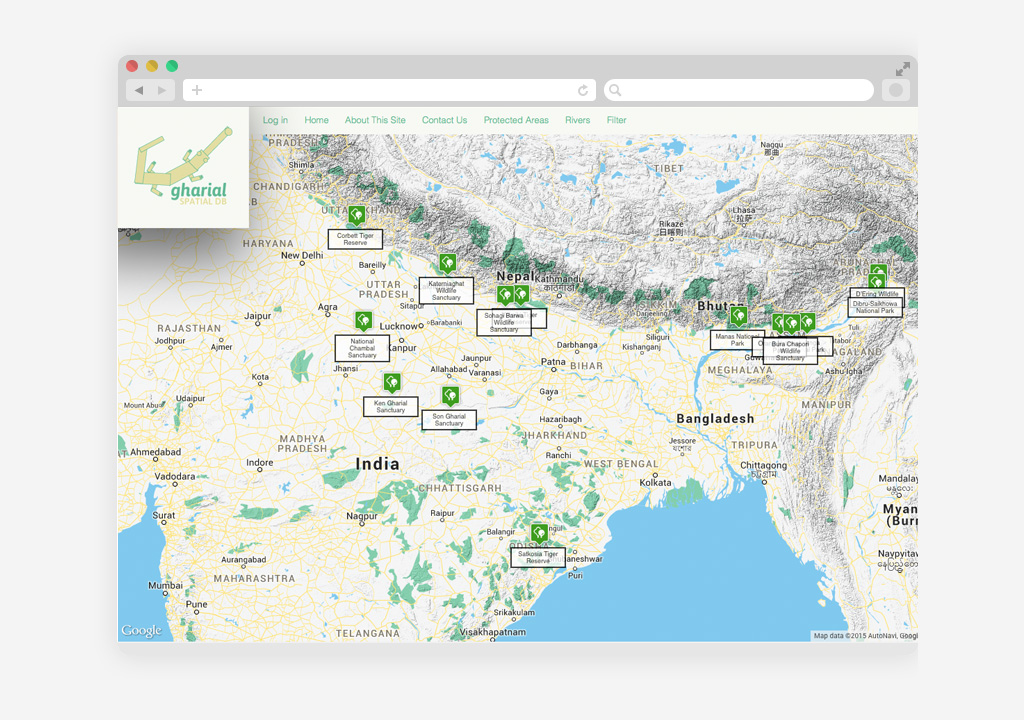Click the Son Gharial Sanctuary label

point(449,419)
